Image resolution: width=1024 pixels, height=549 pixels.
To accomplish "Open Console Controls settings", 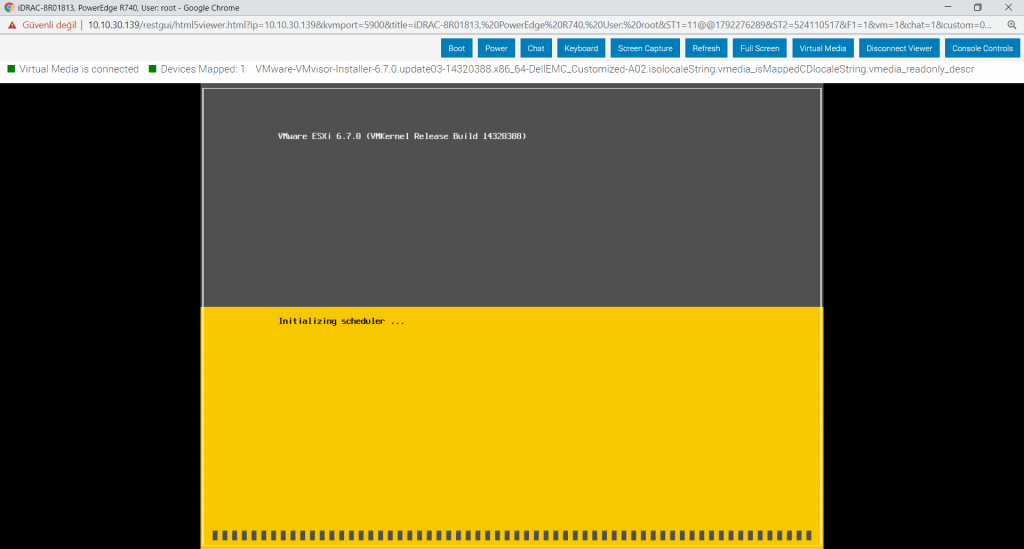I will [982, 48].
